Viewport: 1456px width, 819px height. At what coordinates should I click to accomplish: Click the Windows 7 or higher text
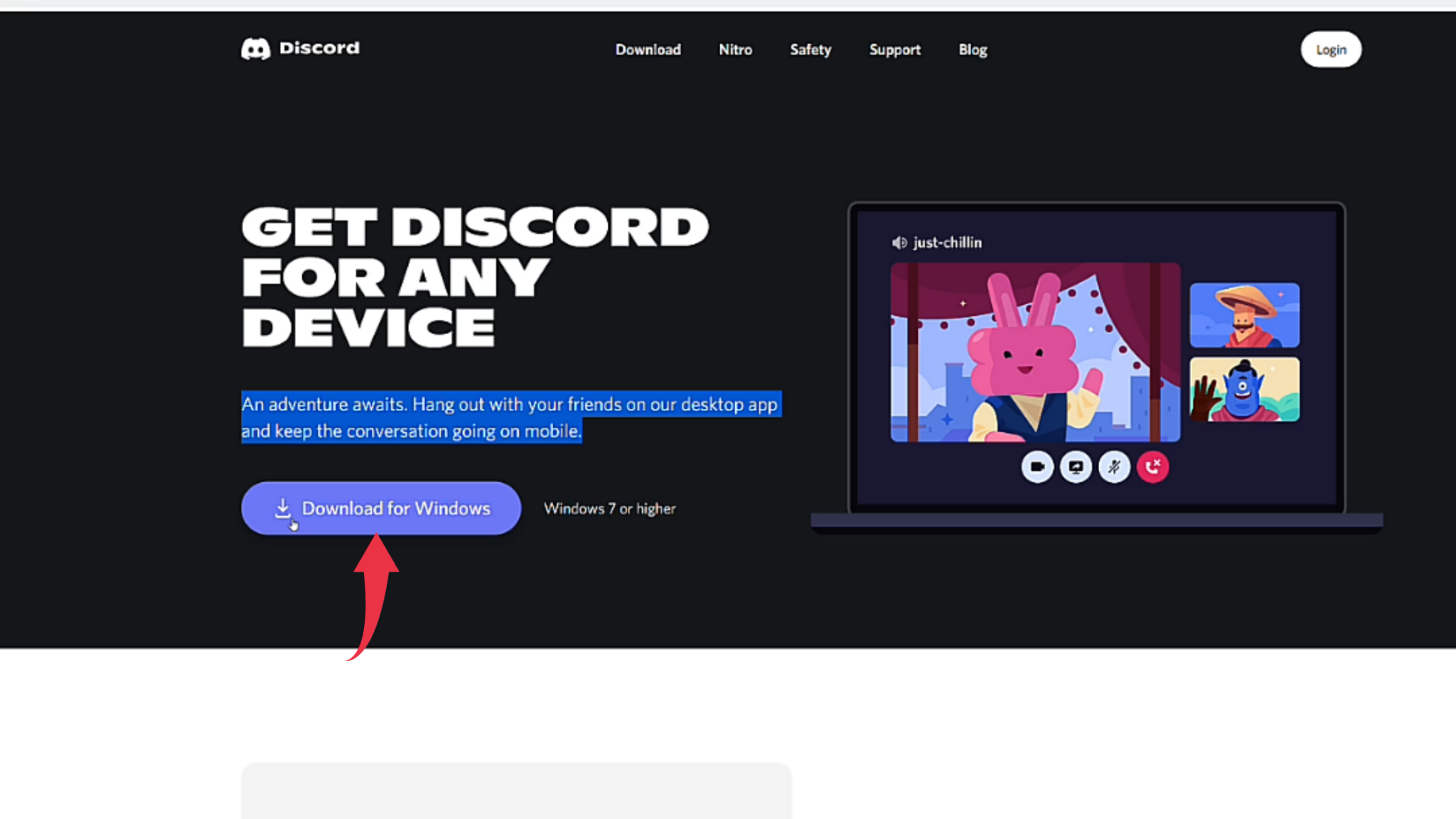point(608,508)
